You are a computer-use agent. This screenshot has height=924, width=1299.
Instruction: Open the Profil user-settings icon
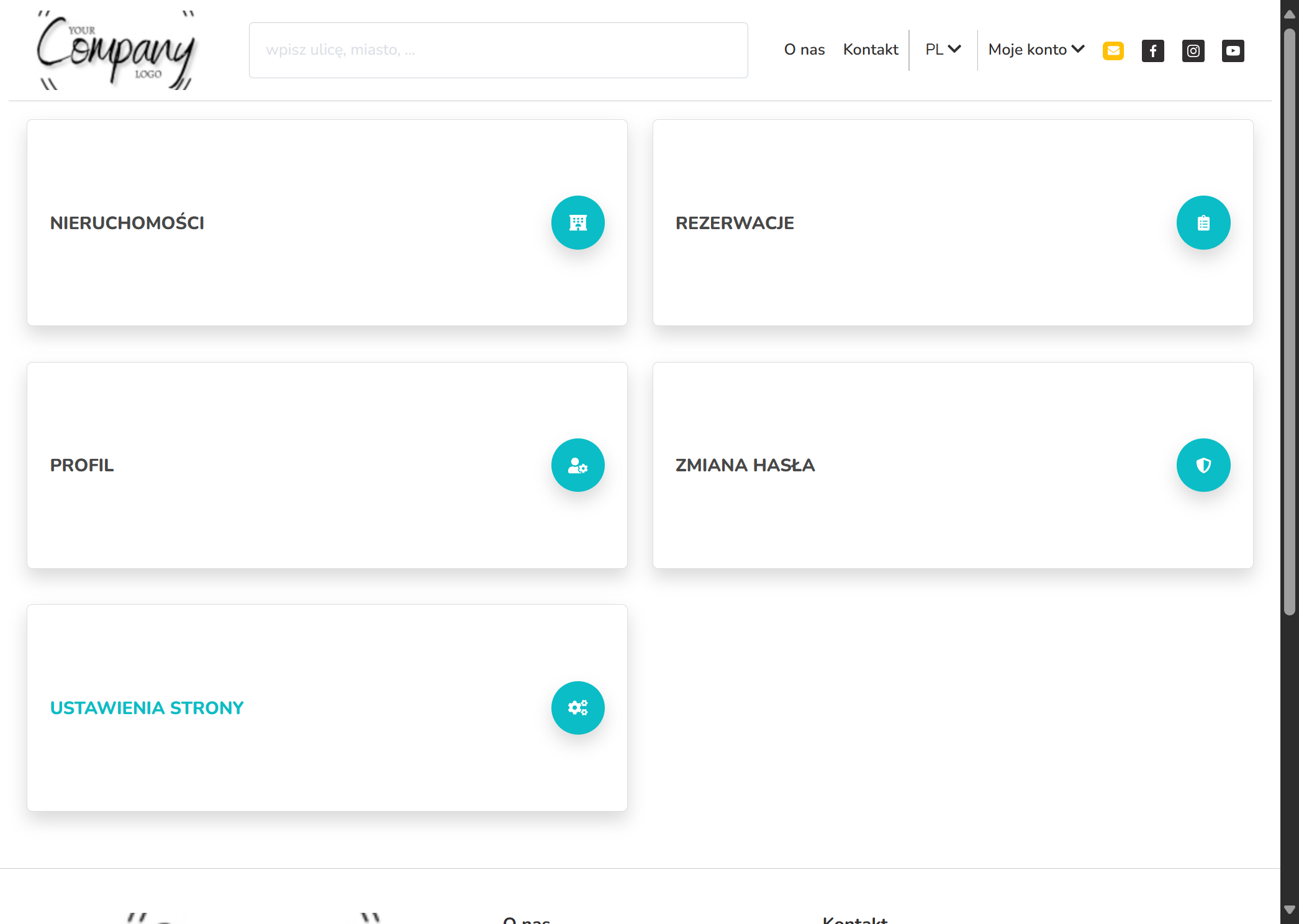(x=577, y=465)
